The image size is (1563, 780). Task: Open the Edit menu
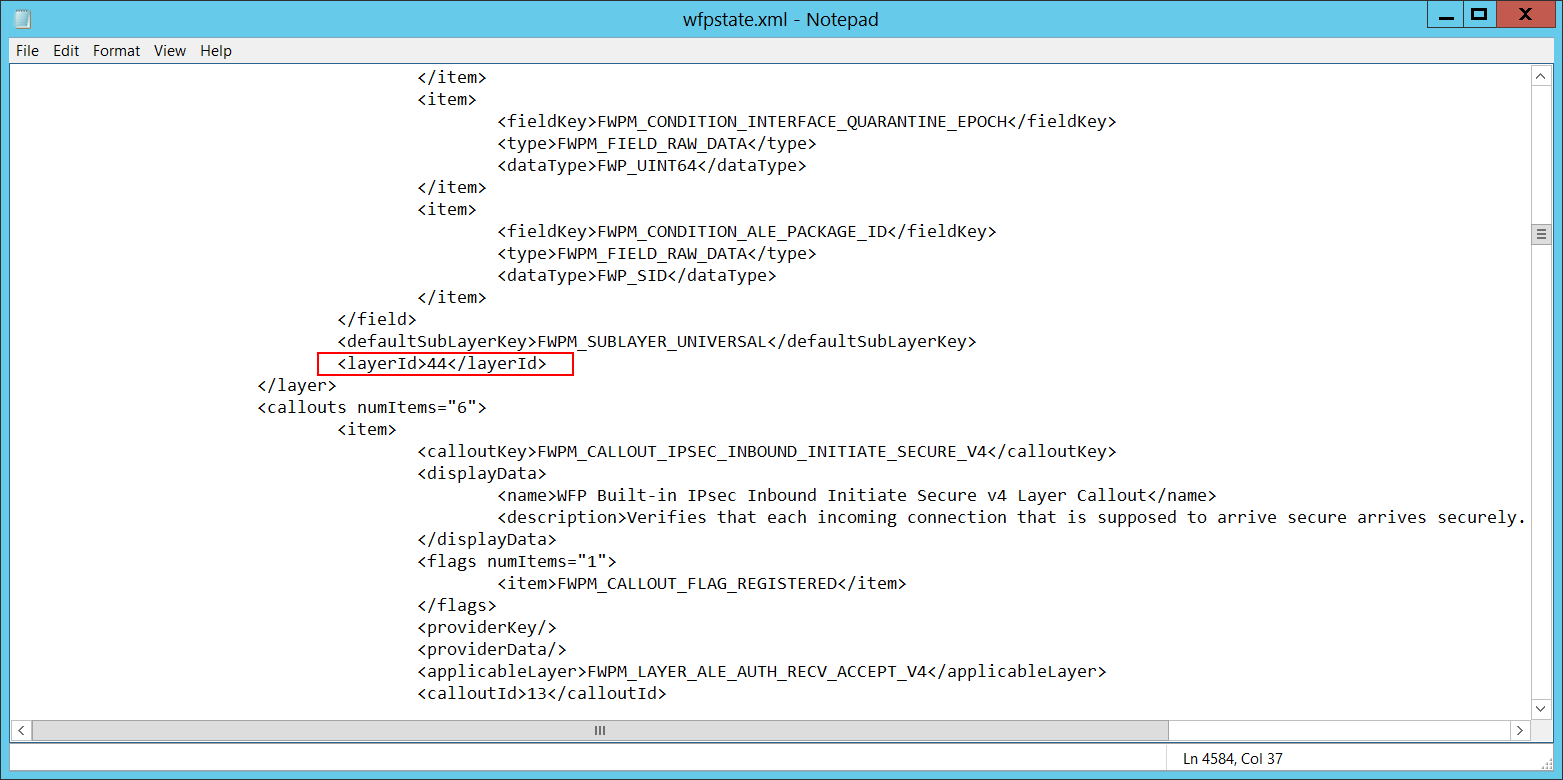pyautogui.click(x=66, y=50)
